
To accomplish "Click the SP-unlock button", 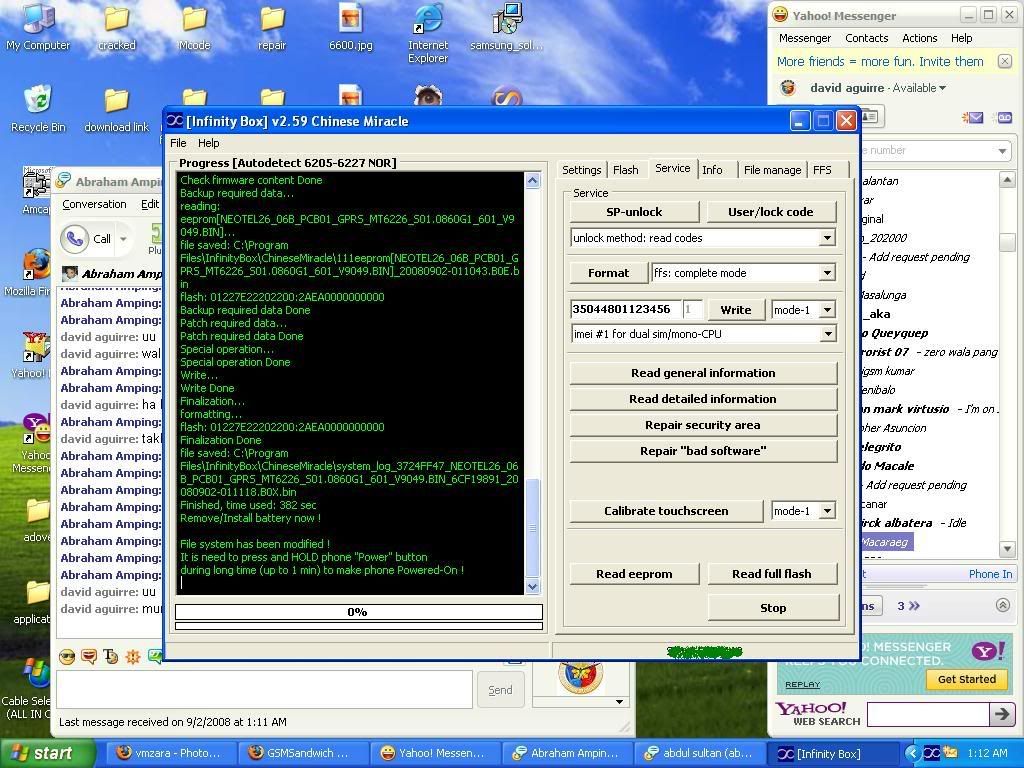I will 634,212.
